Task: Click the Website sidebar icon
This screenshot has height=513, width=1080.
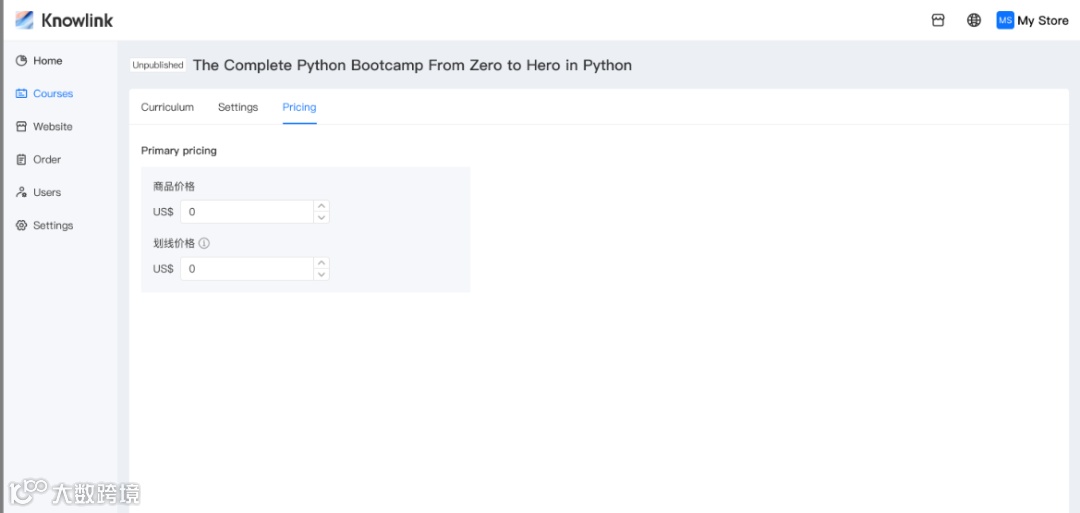Action: pos(22,127)
